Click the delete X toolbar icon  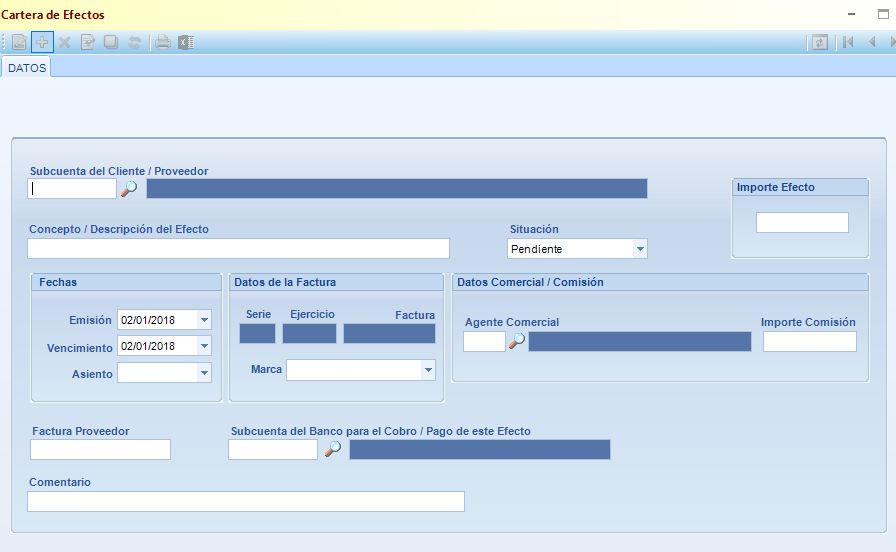point(65,42)
